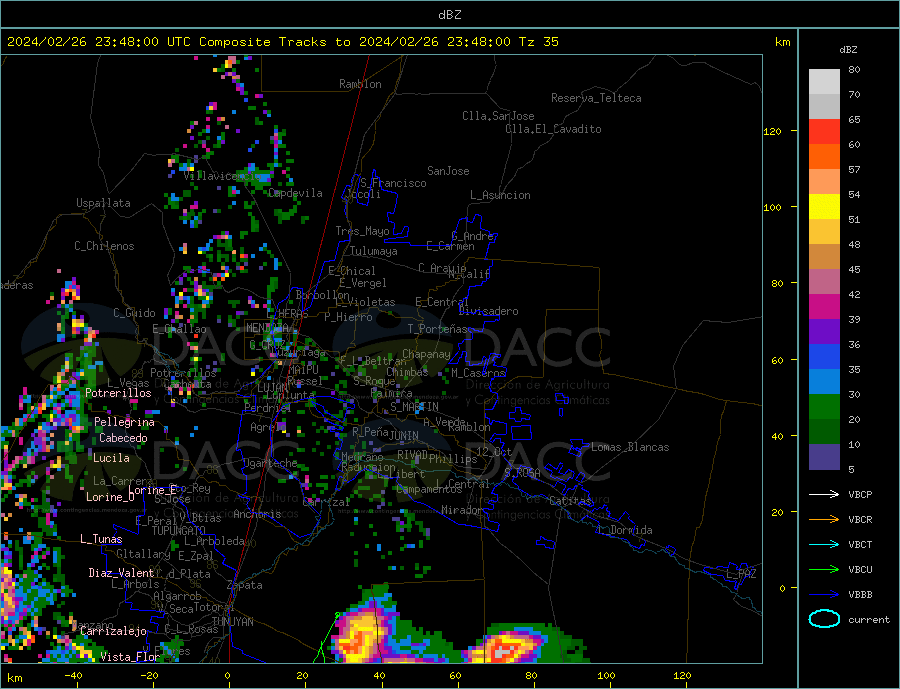Click the Chapanay label

[x=426, y=354]
